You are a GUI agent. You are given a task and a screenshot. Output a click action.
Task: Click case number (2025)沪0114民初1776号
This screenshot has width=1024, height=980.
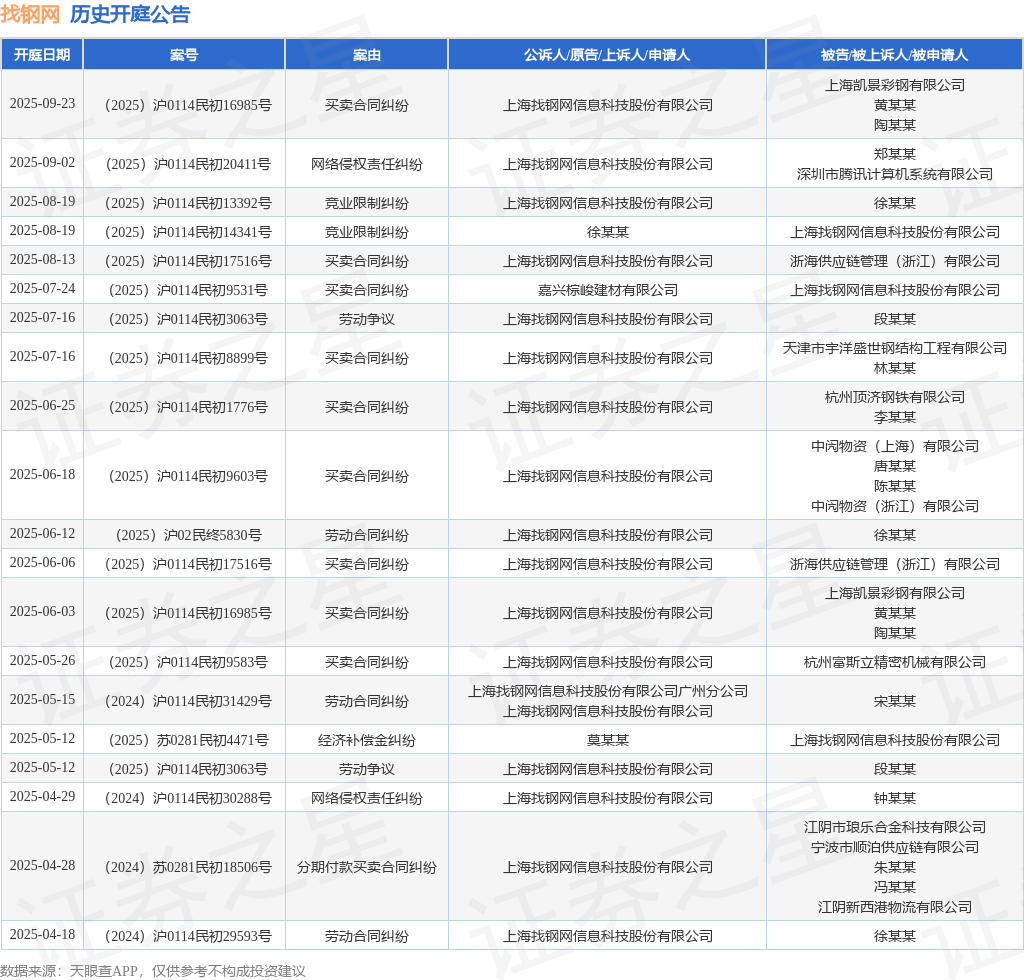click(x=188, y=407)
